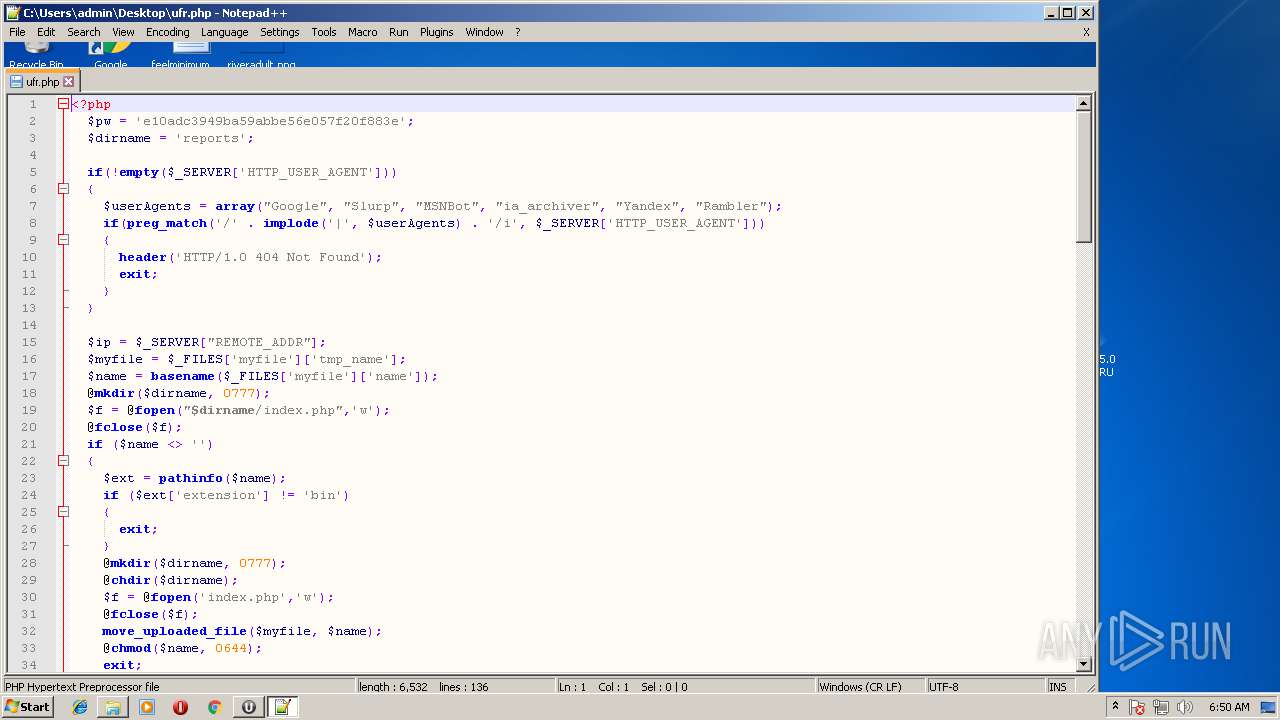Open the Language menu
Viewport: 1280px width, 720px height.
pyautogui.click(x=224, y=32)
